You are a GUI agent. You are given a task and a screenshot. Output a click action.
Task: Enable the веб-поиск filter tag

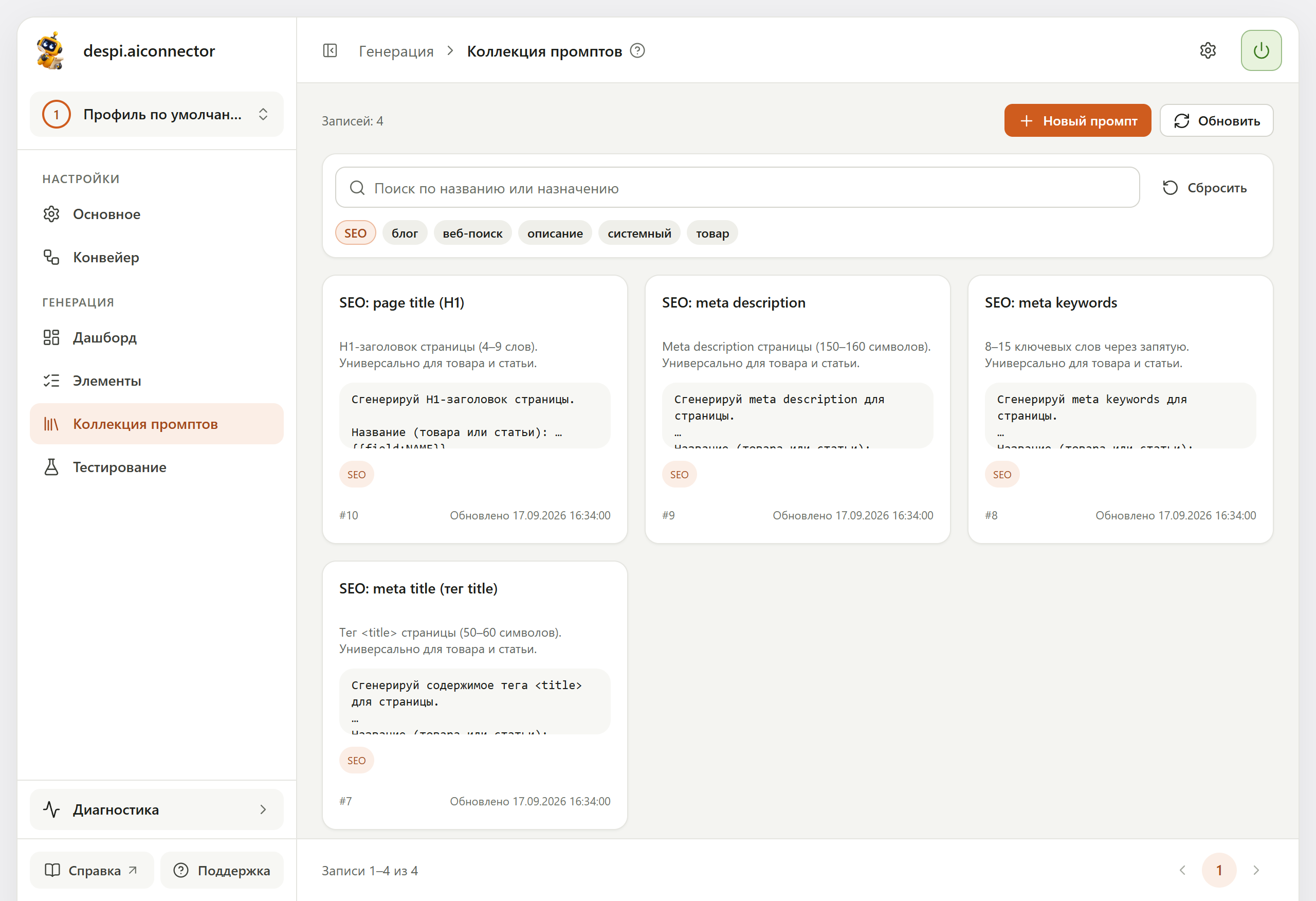click(x=473, y=233)
